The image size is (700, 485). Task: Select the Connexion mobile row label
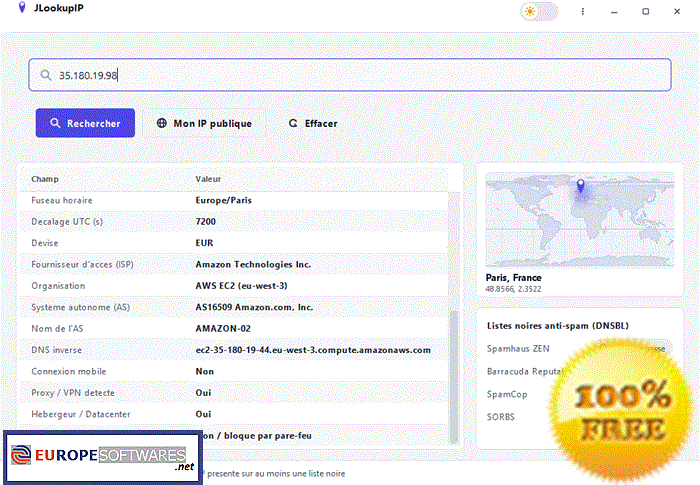tap(69, 372)
